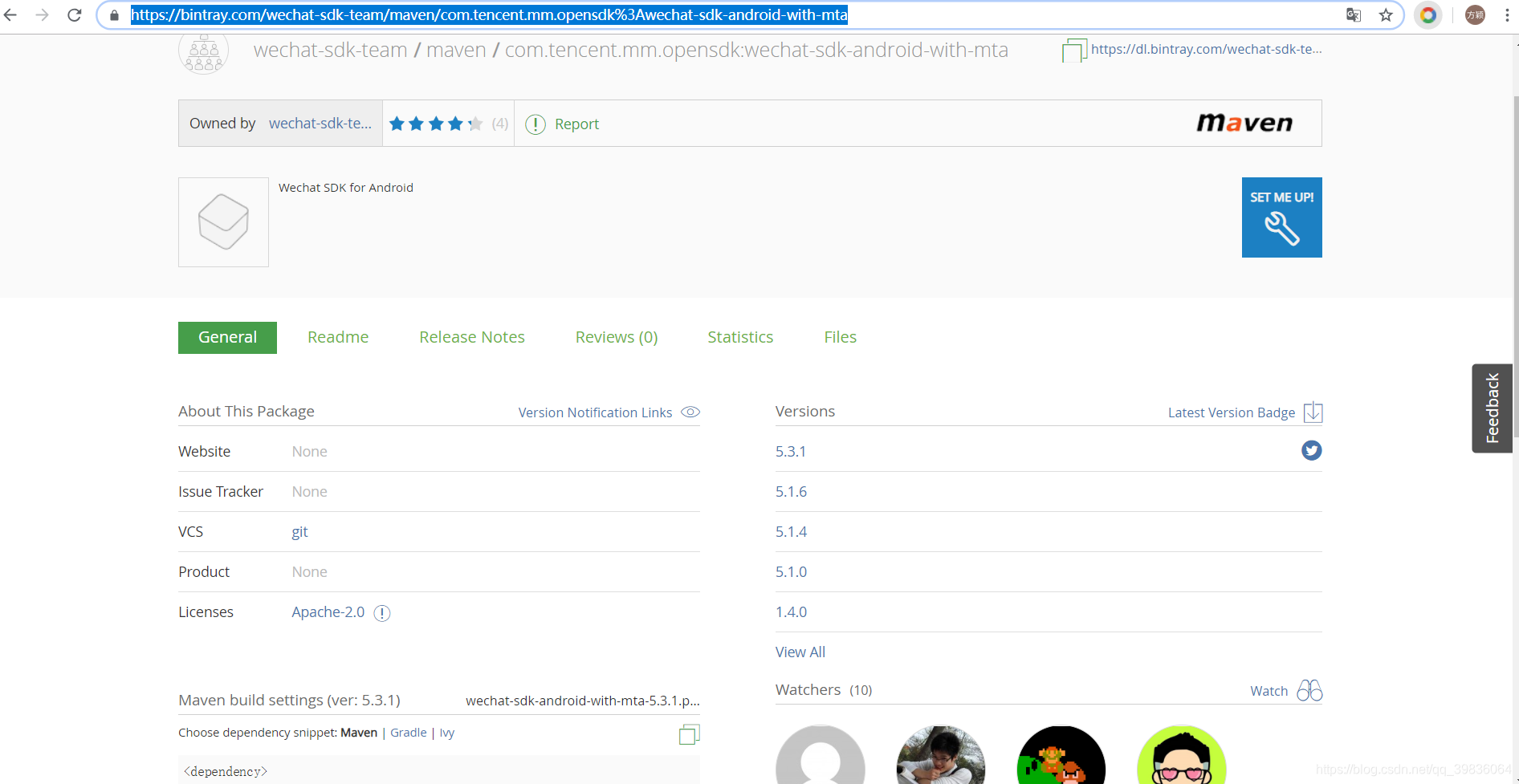Image resolution: width=1519 pixels, height=784 pixels.
Task: Open the git VCS link
Action: tap(299, 532)
